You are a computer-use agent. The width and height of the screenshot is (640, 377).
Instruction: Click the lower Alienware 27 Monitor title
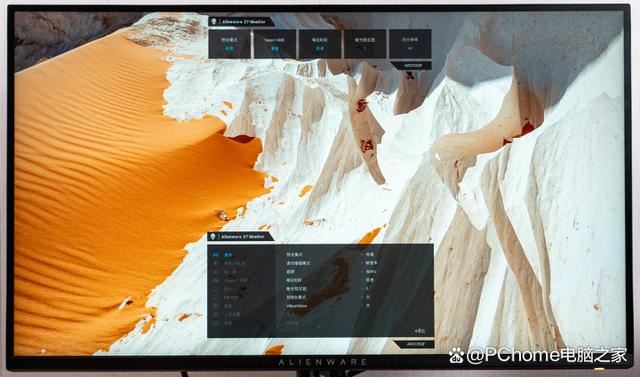click(242, 237)
